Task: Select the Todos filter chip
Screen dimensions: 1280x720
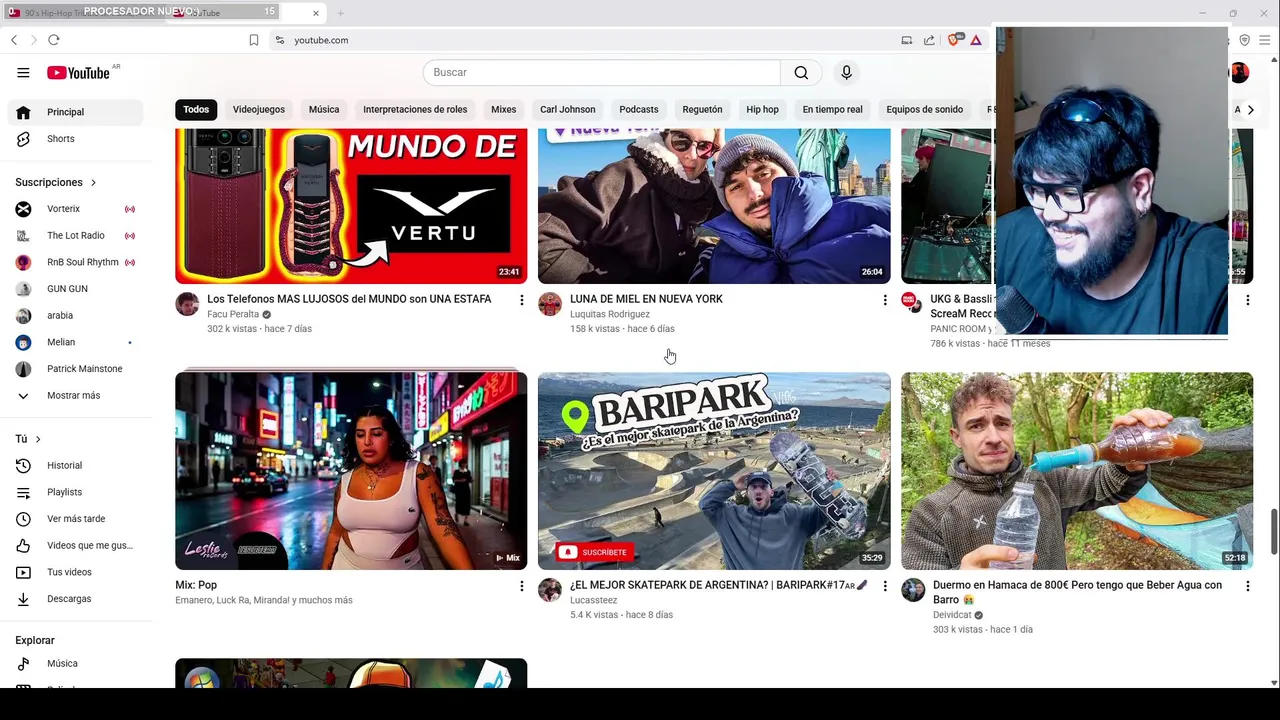Action: (x=196, y=110)
